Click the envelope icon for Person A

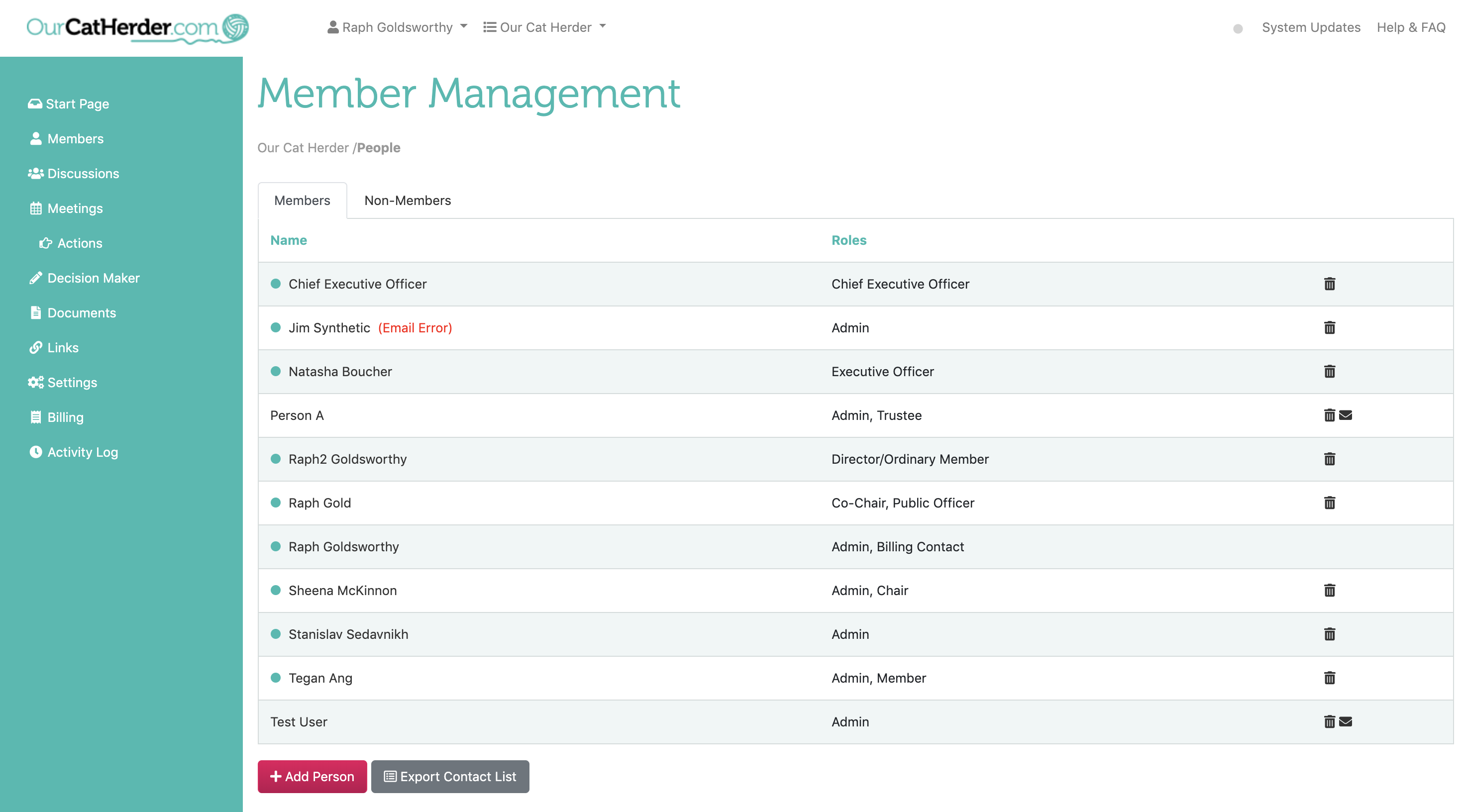coord(1345,415)
